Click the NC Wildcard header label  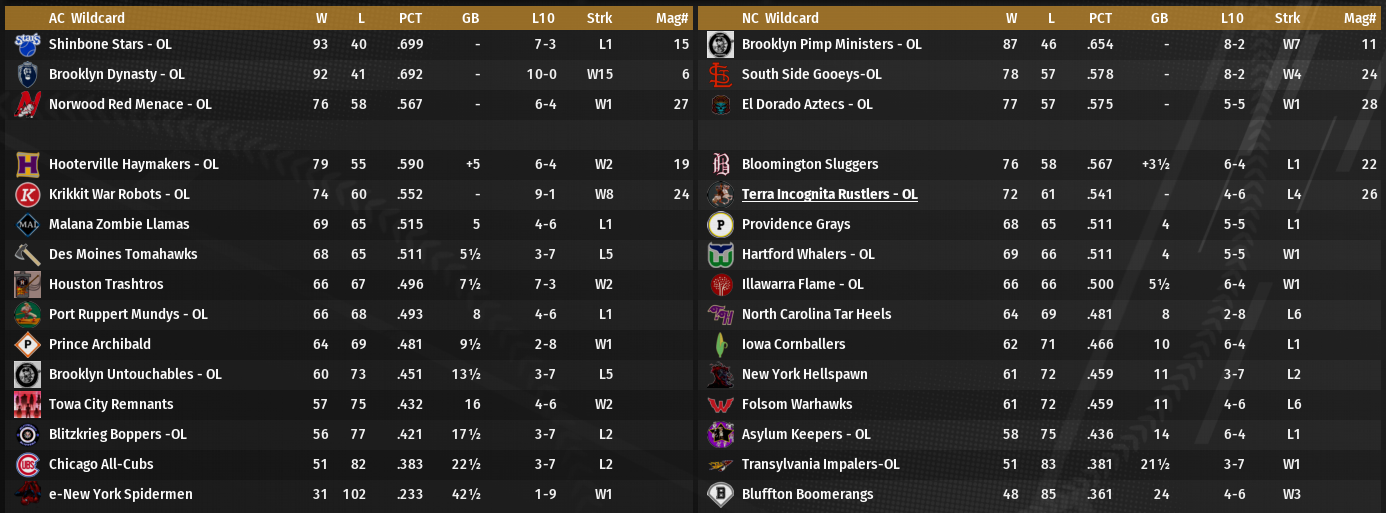pos(780,18)
